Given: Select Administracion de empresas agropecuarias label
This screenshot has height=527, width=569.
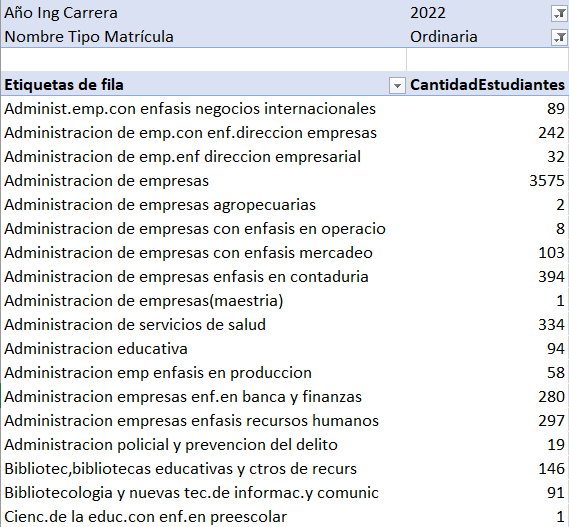Looking at the screenshot, I should (x=160, y=205).
